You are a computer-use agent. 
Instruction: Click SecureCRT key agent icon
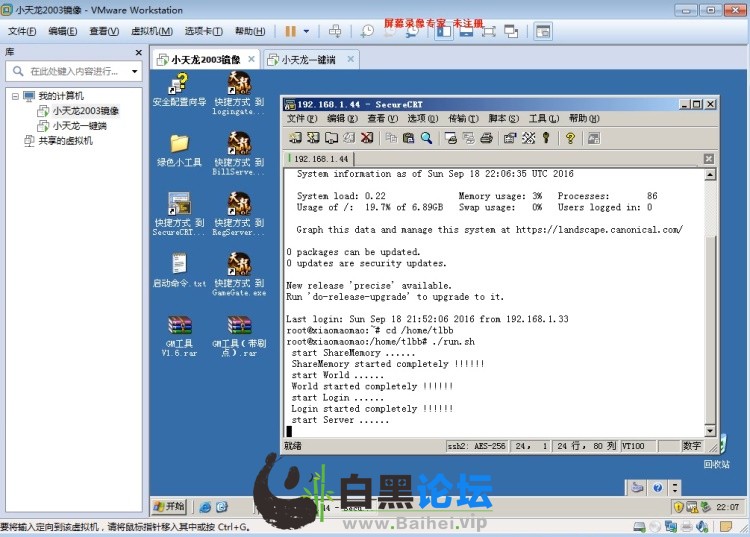[546, 138]
